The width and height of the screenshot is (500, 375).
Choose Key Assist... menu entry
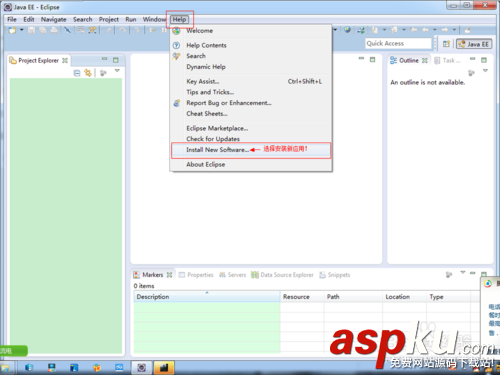[251, 81]
